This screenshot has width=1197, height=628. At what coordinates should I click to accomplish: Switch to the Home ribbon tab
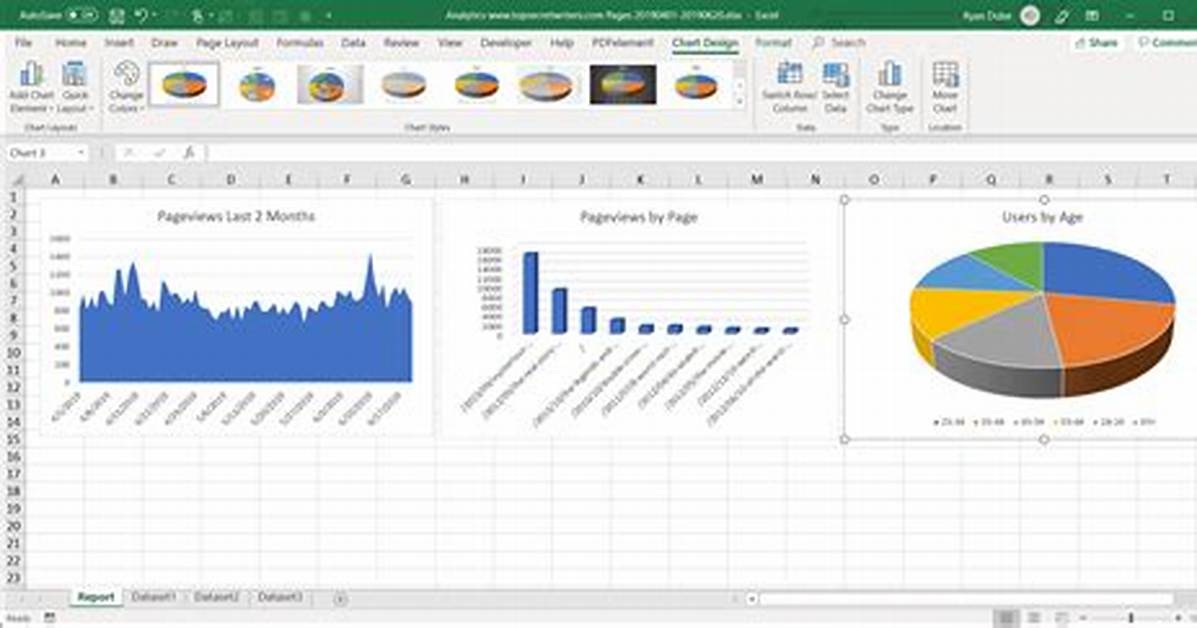coord(70,43)
